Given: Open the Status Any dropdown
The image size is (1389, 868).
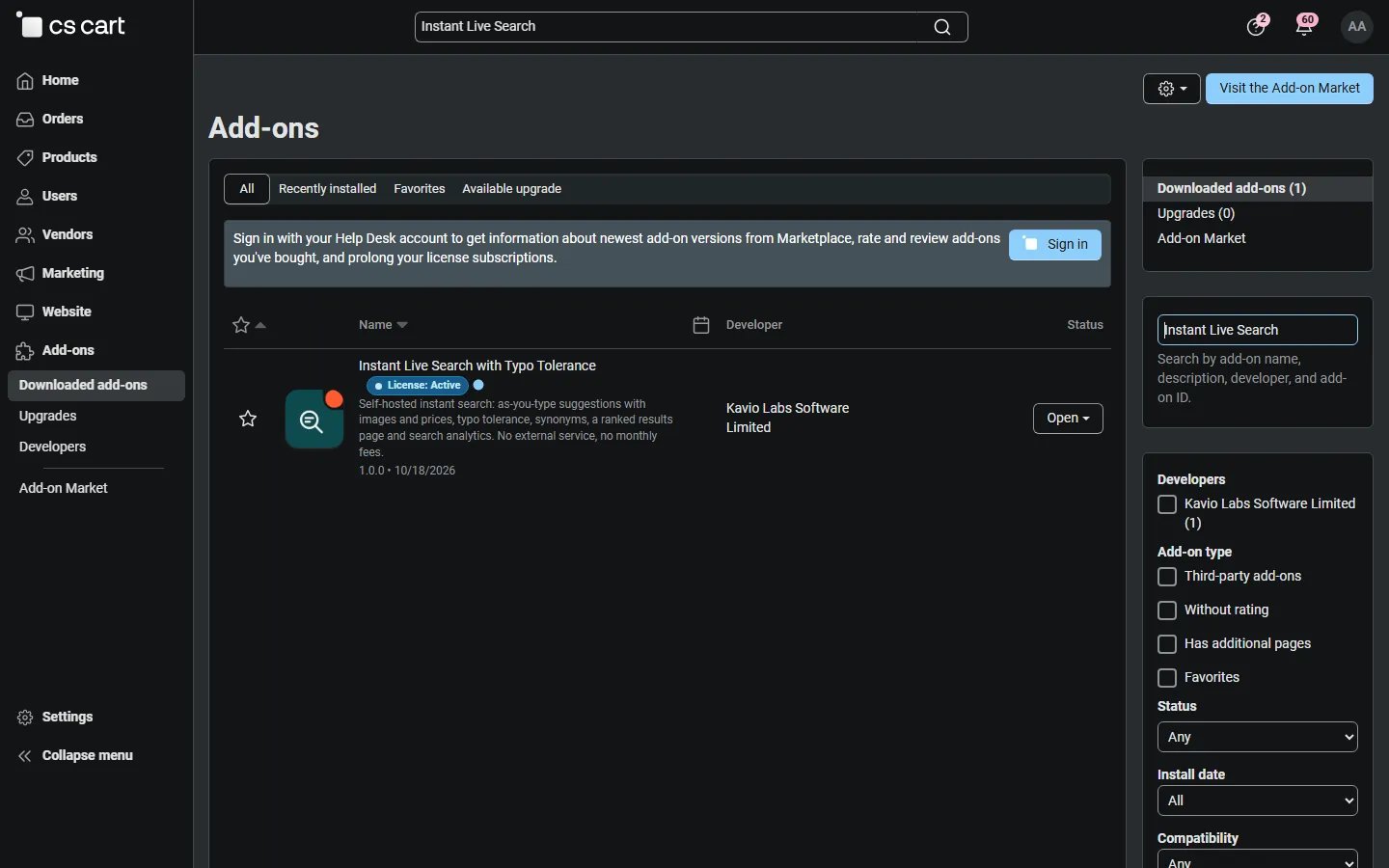Looking at the screenshot, I should click(1258, 737).
